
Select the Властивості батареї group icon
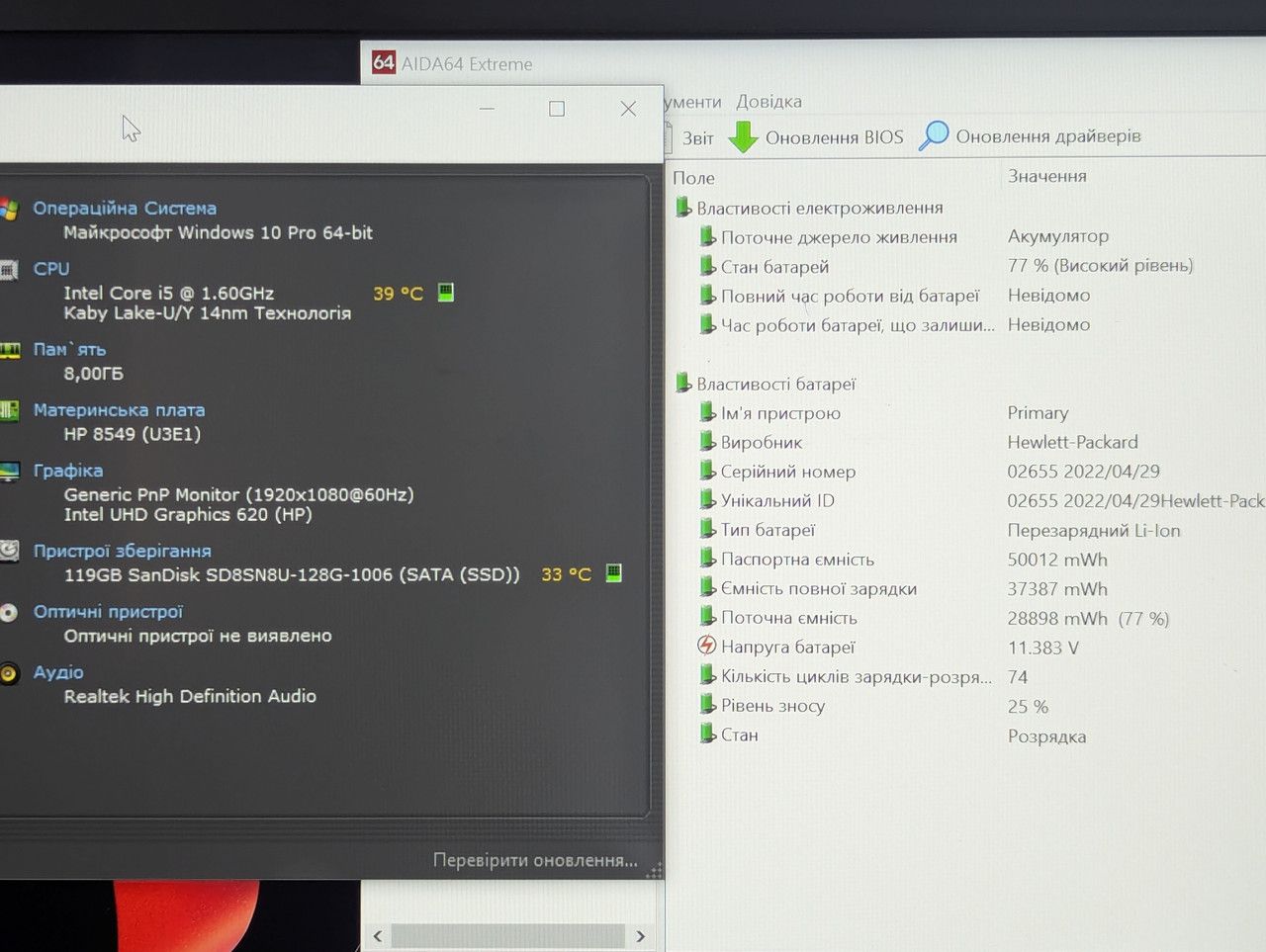(683, 383)
